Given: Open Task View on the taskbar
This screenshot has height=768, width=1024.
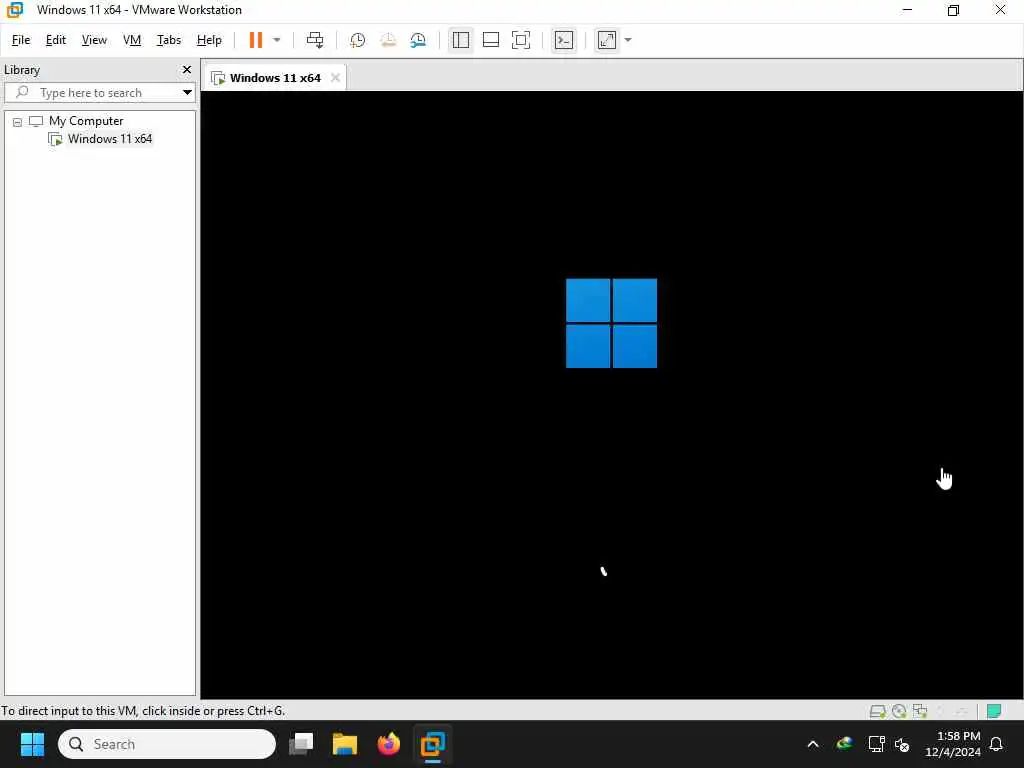Looking at the screenshot, I should (x=301, y=744).
